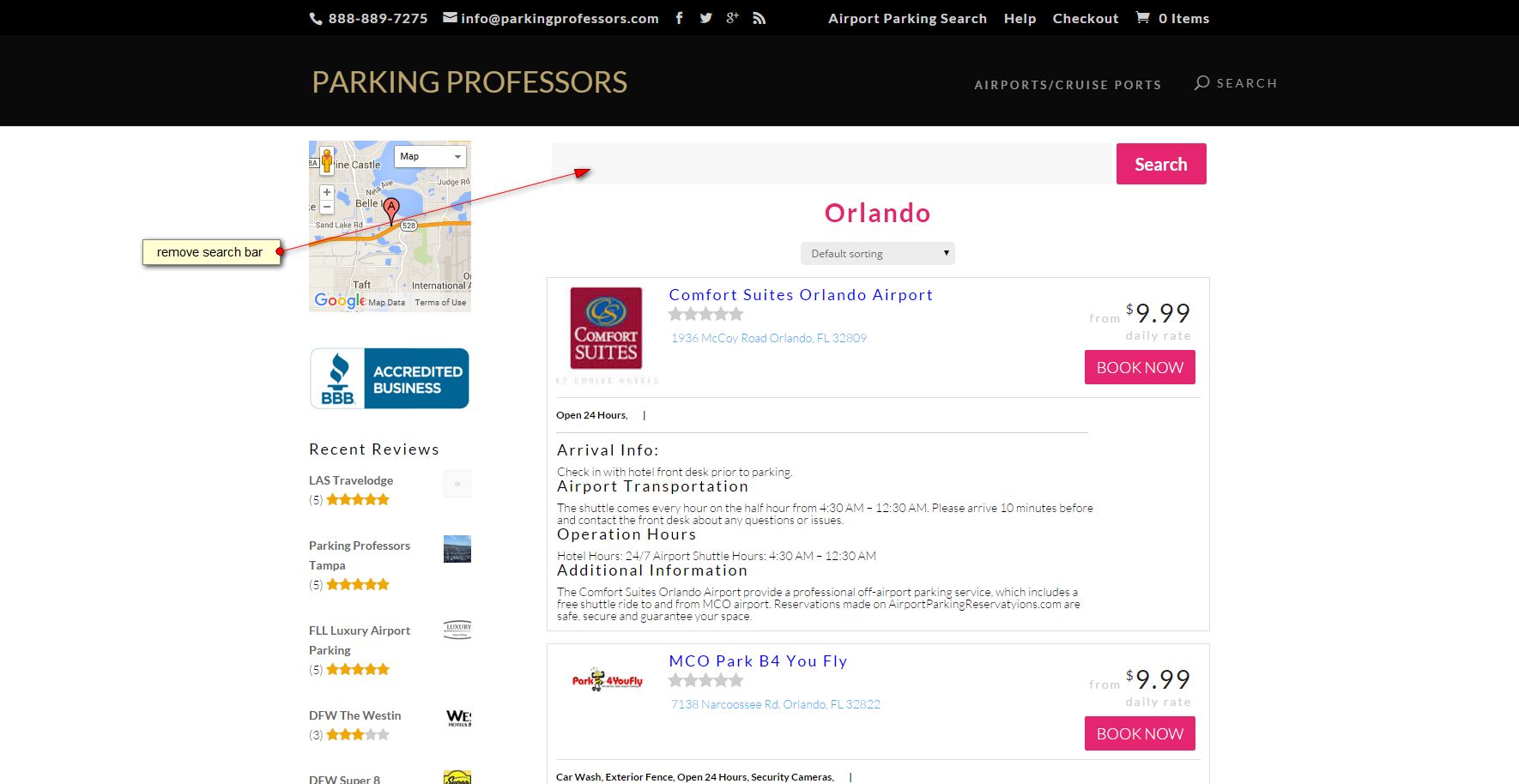Call the 888-889-7275 phone number

[378, 19]
